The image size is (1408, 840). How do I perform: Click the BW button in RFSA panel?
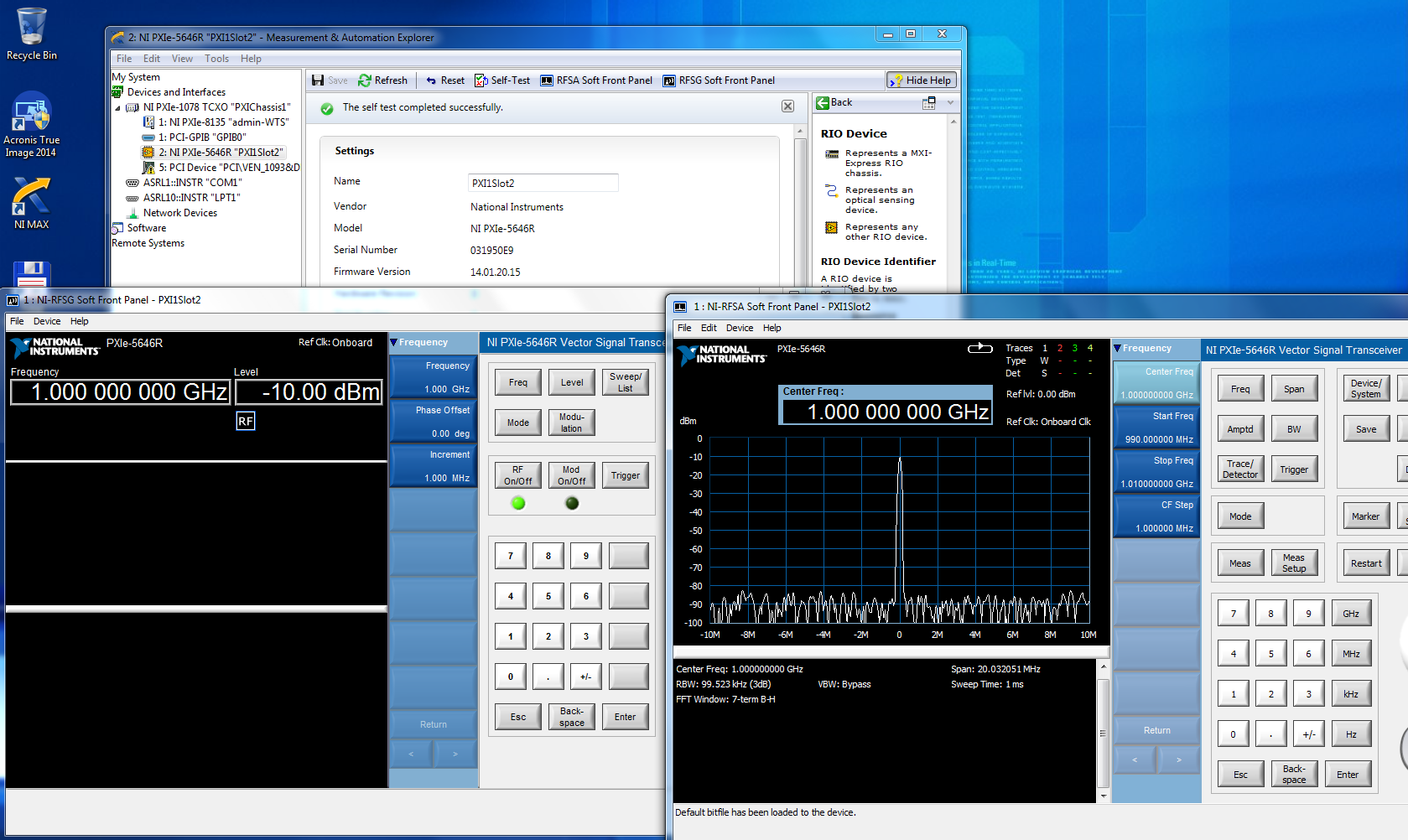click(x=1294, y=429)
